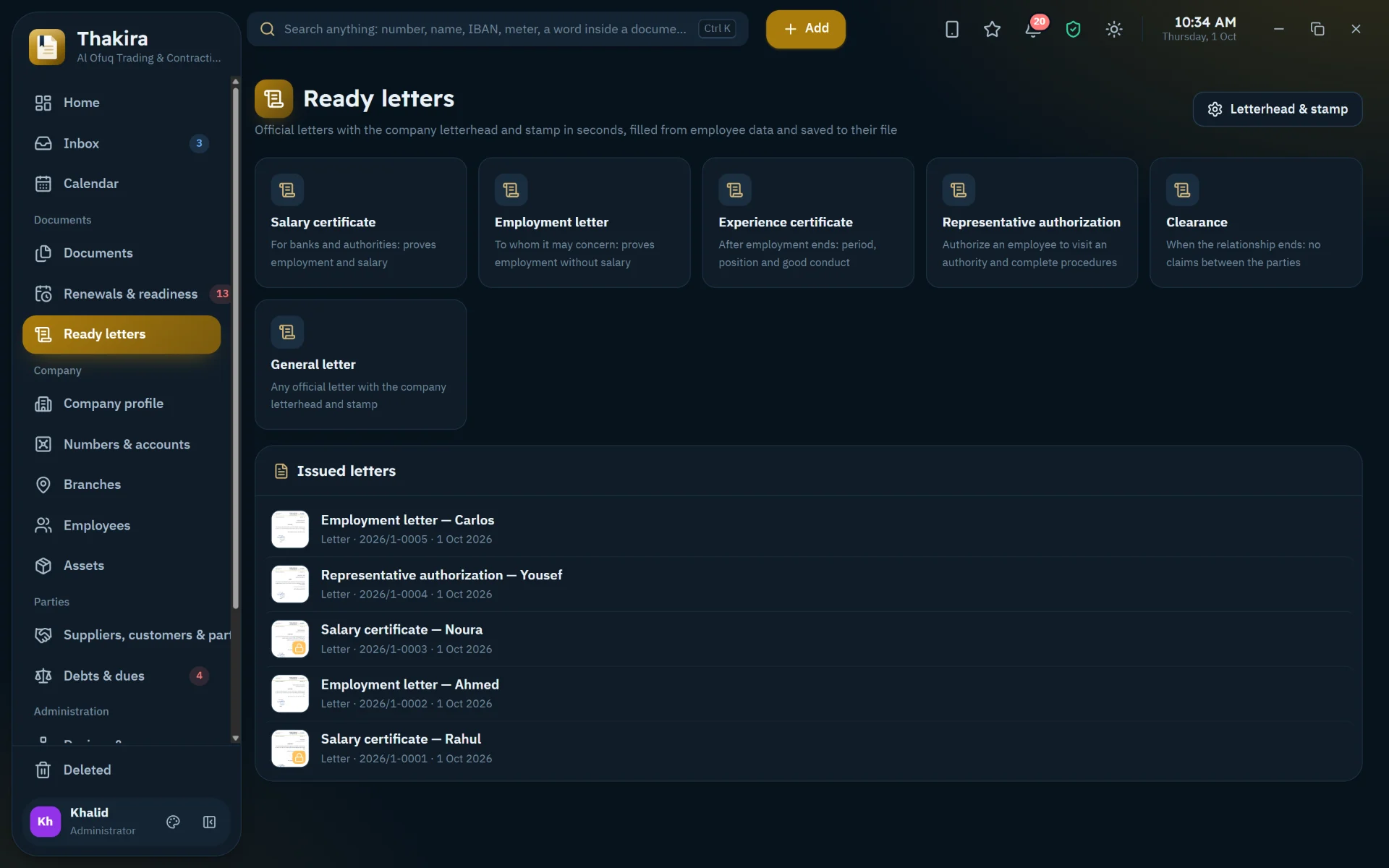Image resolution: width=1389 pixels, height=868 pixels.
Task: Open notifications bell with 20 badge
Action: 1033,29
